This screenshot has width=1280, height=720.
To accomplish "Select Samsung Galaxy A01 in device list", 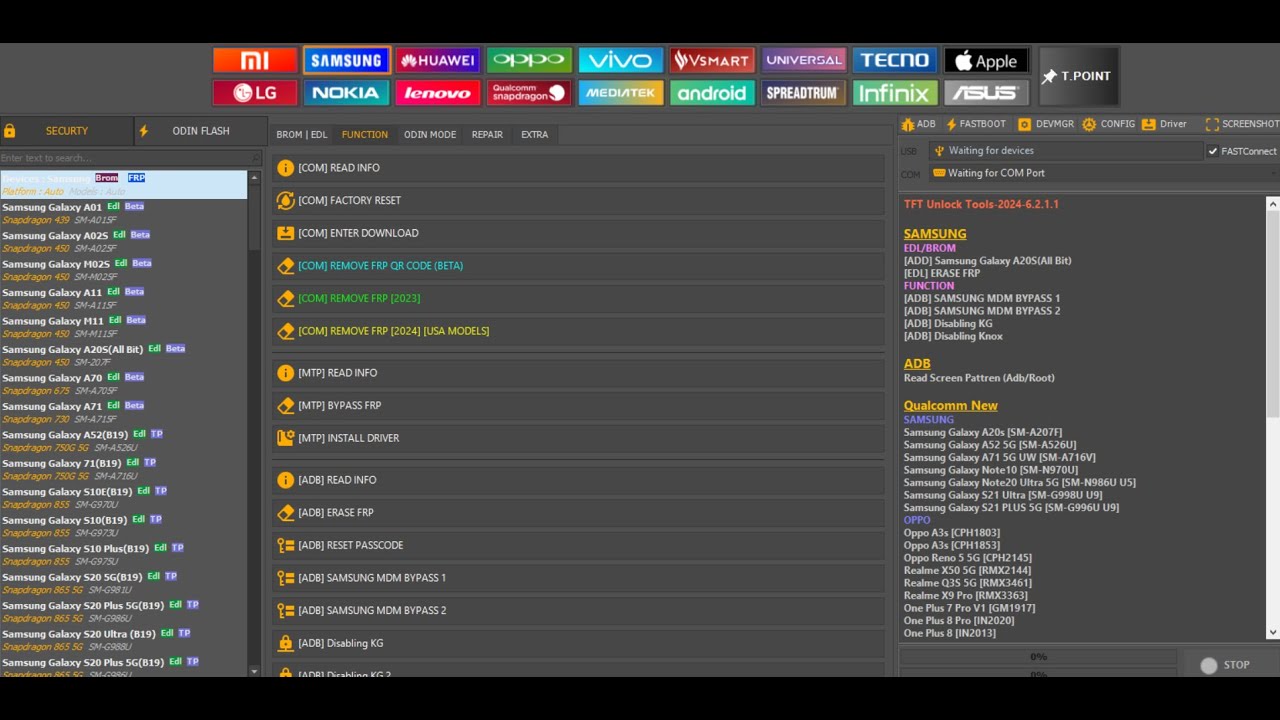I will pos(123,213).
